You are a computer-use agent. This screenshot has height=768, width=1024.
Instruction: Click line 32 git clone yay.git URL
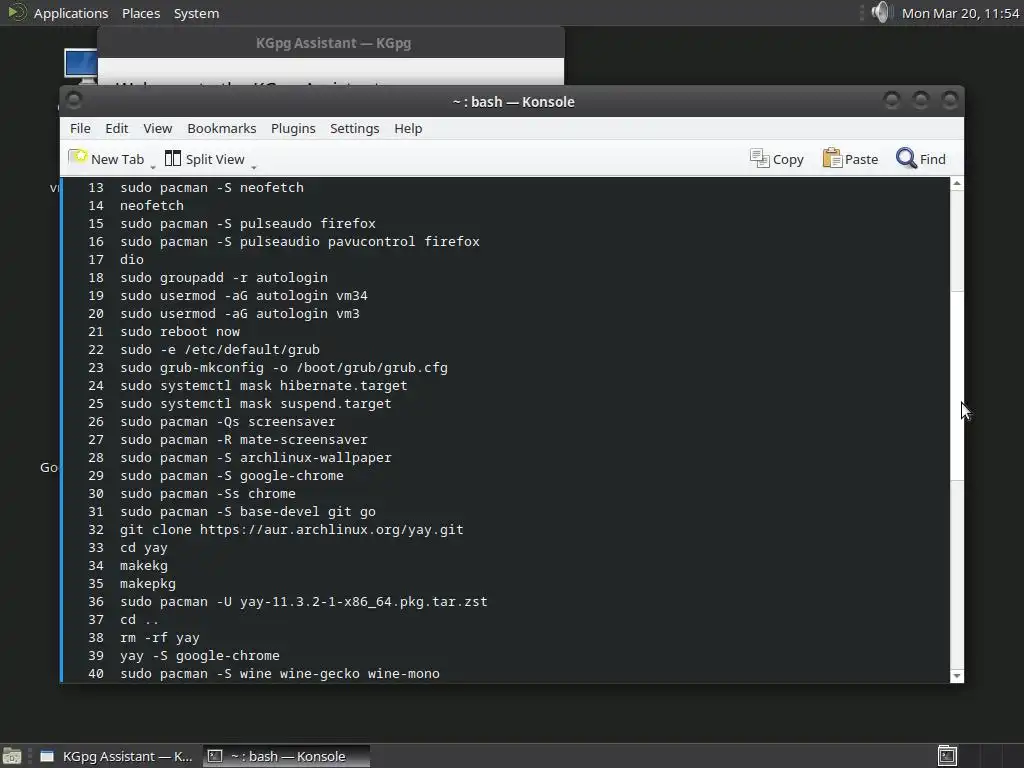[x=292, y=530]
